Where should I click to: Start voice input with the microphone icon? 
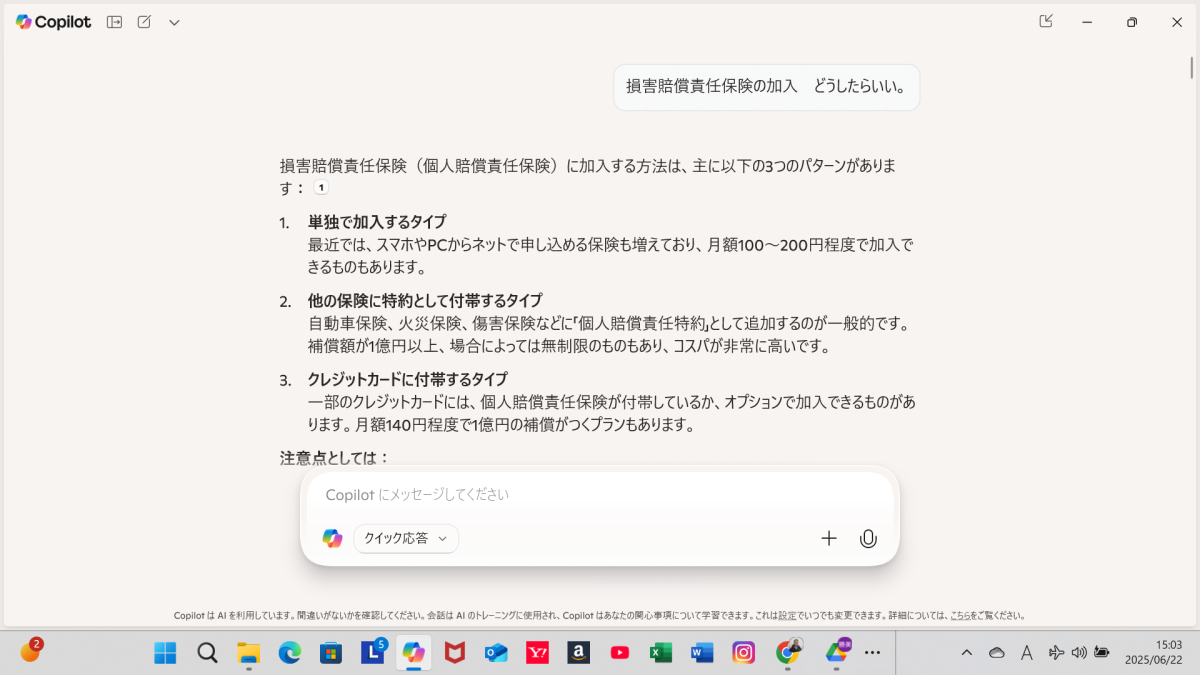click(868, 539)
